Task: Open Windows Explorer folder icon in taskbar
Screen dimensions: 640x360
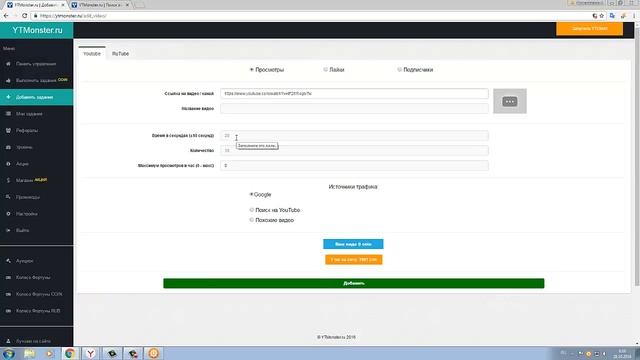Action: (x=29, y=353)
